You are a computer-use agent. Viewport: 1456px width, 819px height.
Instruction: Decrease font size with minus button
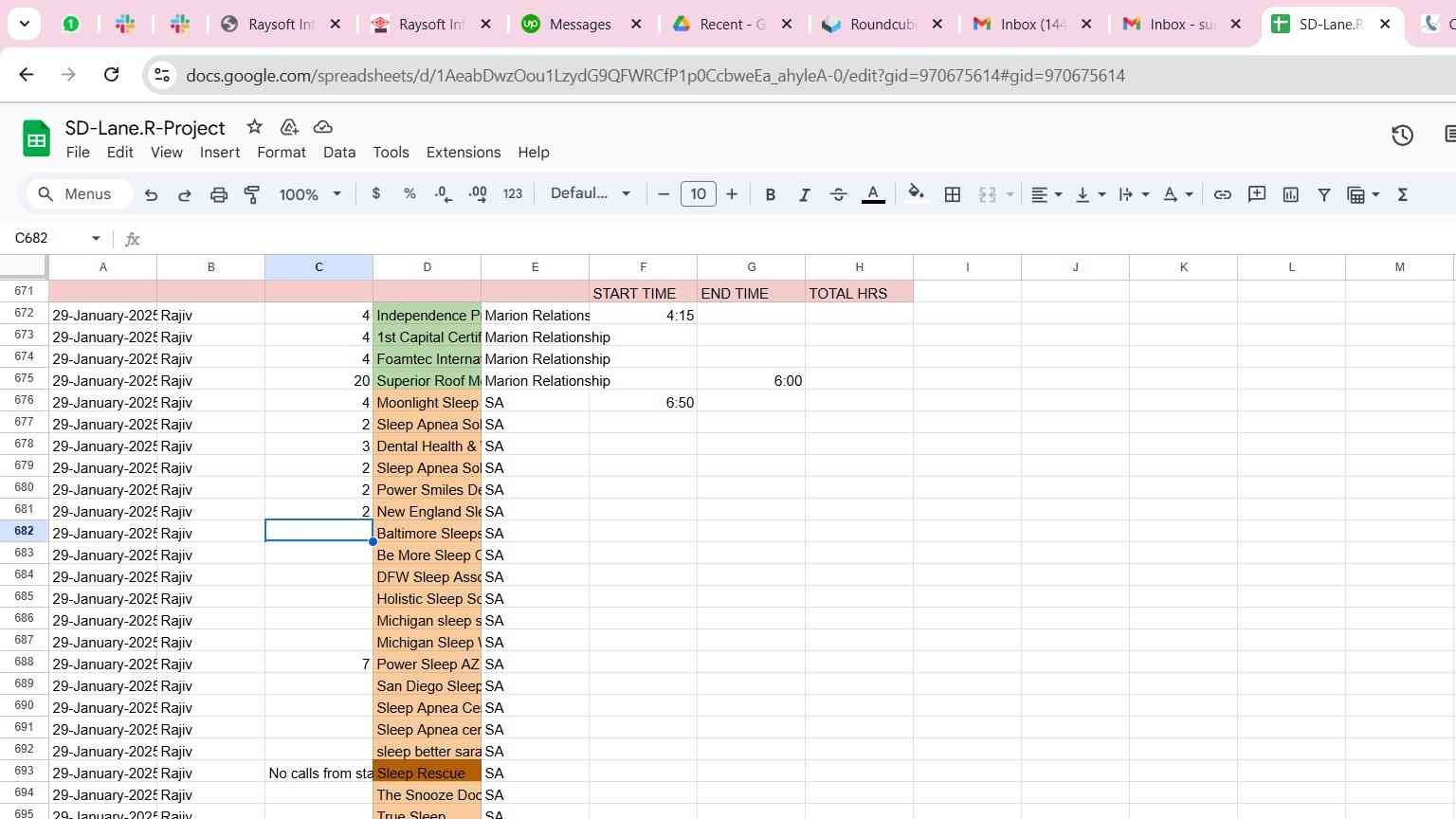[x=664, y=194]
